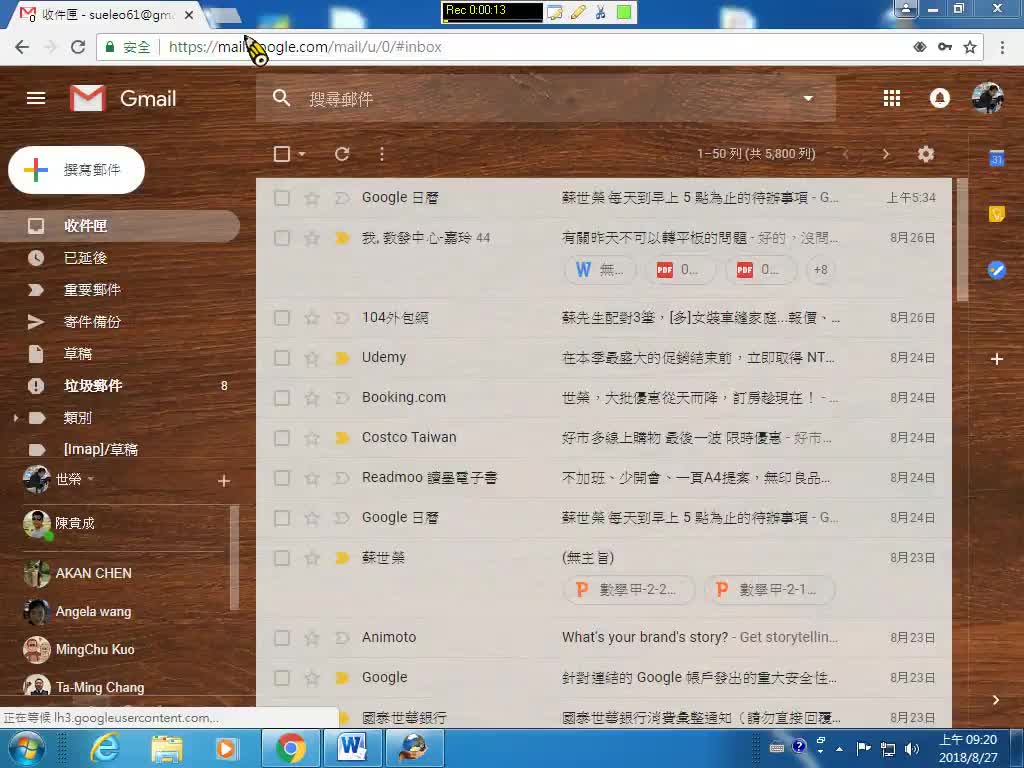Open the Google apps grid icon
This screenshot has width=1024, height=768.
click(x=891, y=98)
